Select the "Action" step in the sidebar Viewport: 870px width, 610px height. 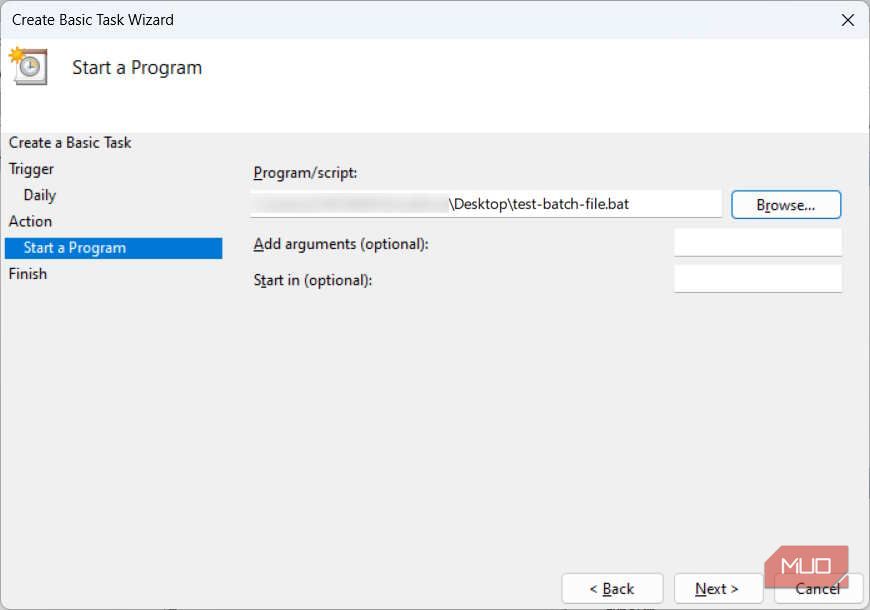click(x=30, y=221)
